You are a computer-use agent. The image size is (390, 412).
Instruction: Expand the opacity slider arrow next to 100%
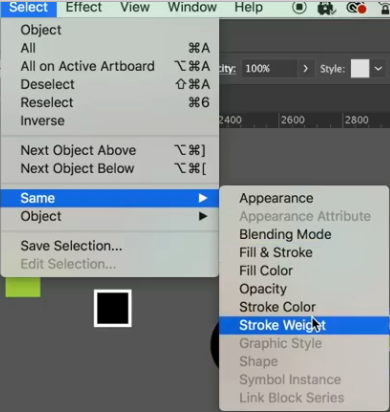pyautogui.click(x=305, y=69)
